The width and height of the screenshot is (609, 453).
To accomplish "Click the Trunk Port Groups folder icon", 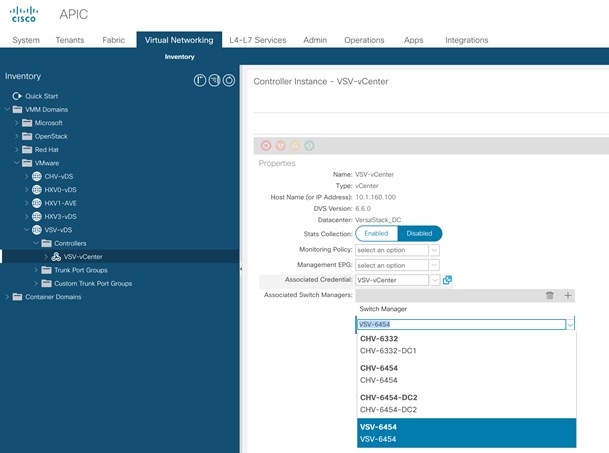I will pos(46,270).
